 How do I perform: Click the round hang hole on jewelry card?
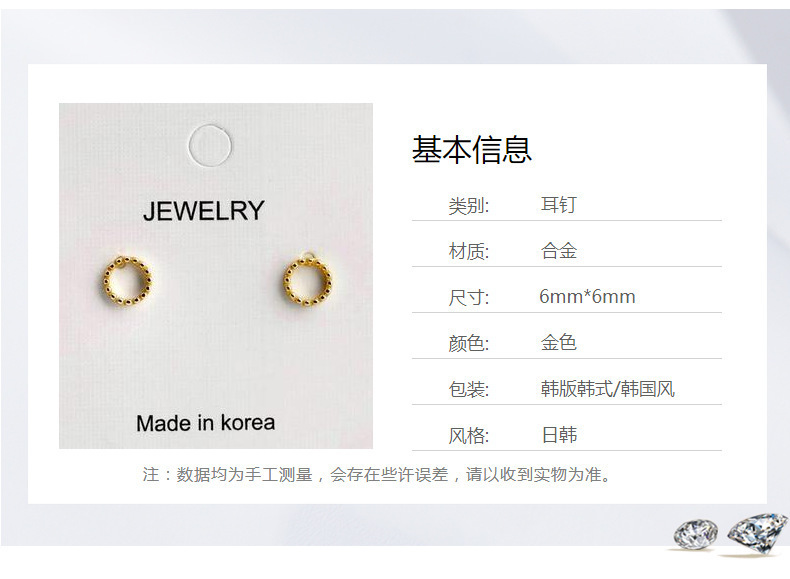tap(210, 145)
